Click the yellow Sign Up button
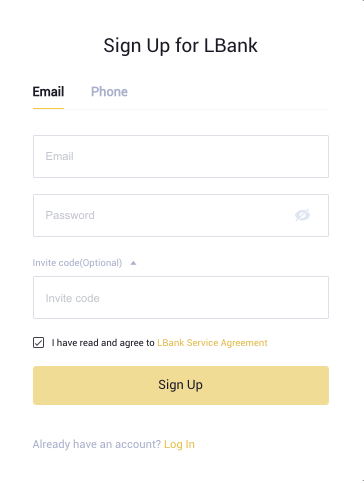 point(181,385)
